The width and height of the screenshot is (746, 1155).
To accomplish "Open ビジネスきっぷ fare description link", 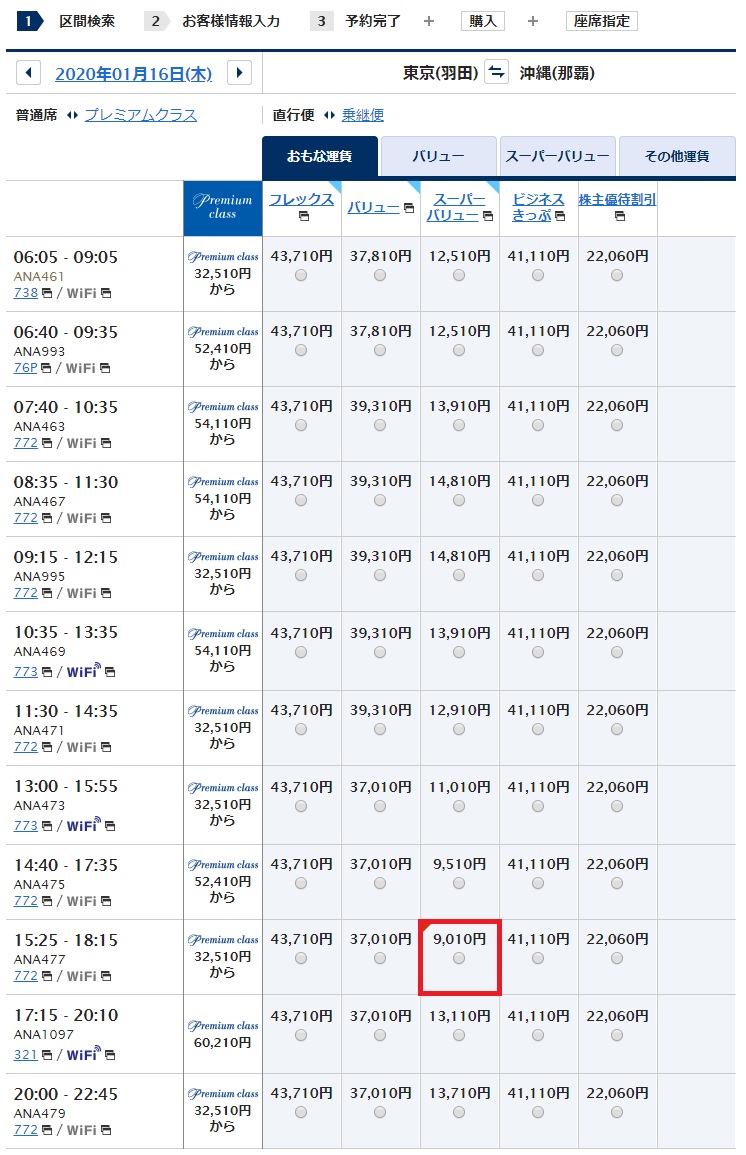I will click(x=538, y=207).
